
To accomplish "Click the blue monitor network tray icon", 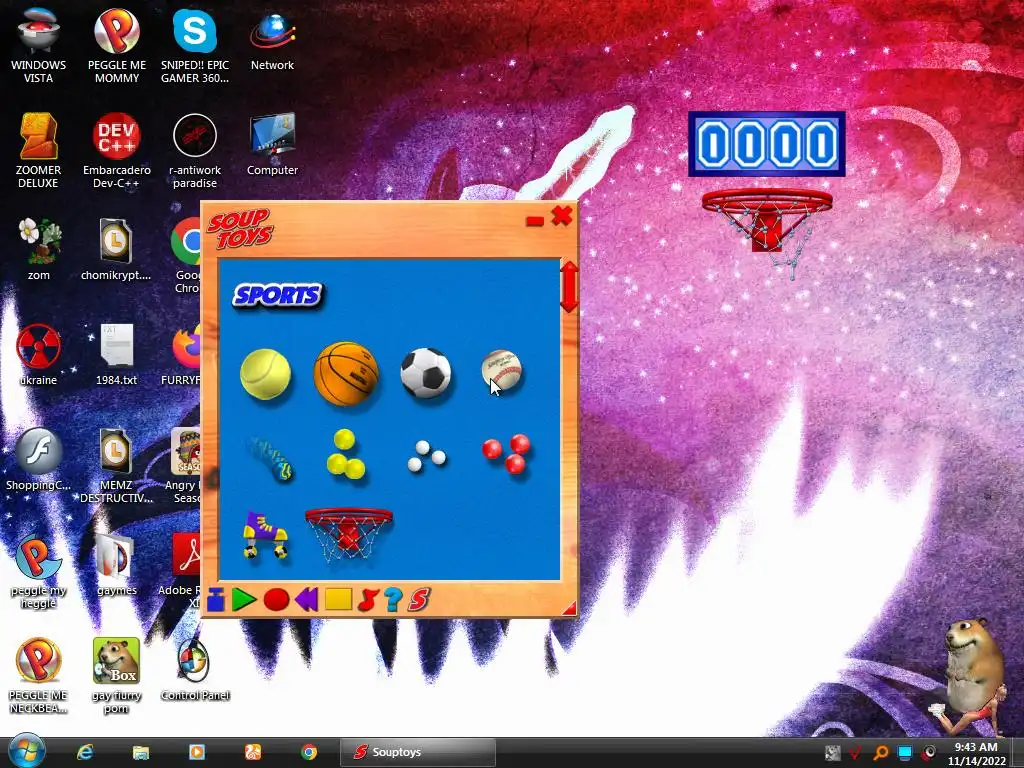I will point(904,754).
